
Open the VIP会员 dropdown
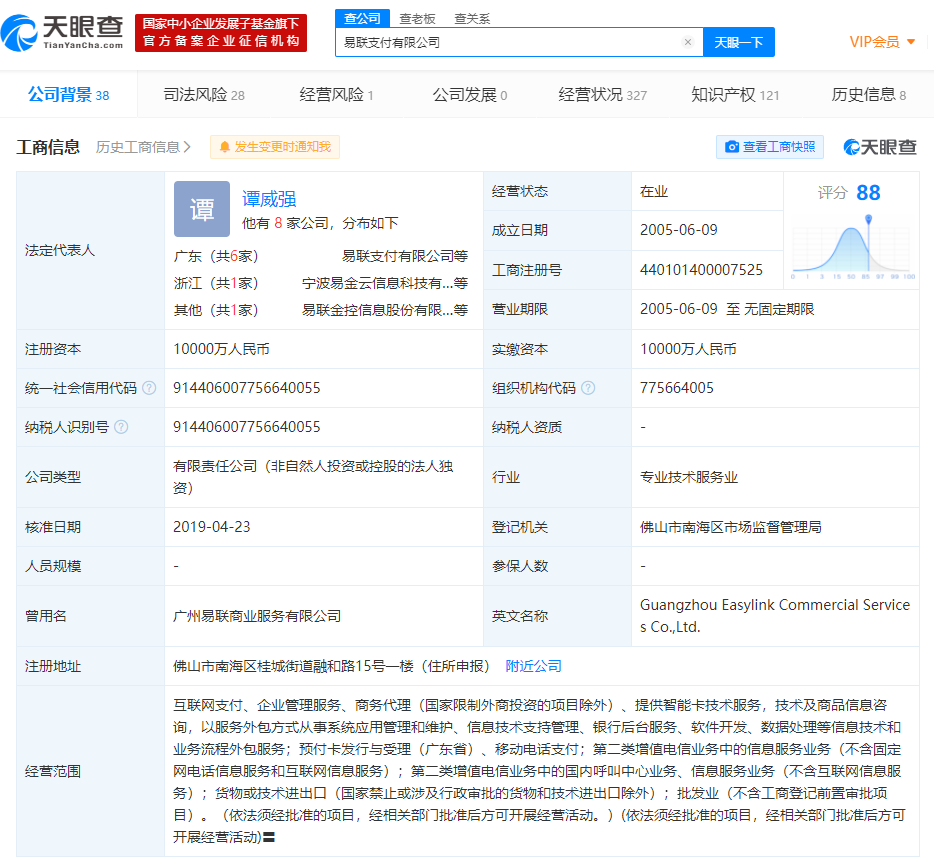click(882, 42)
